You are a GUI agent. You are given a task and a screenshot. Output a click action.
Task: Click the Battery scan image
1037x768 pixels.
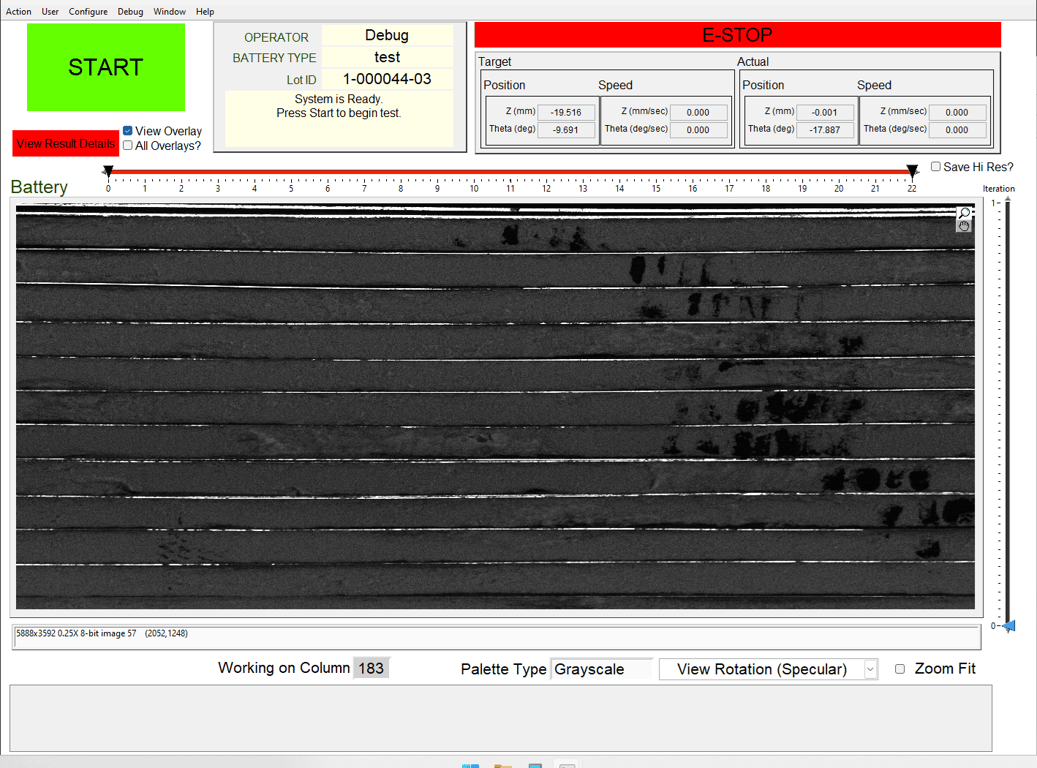495,407
